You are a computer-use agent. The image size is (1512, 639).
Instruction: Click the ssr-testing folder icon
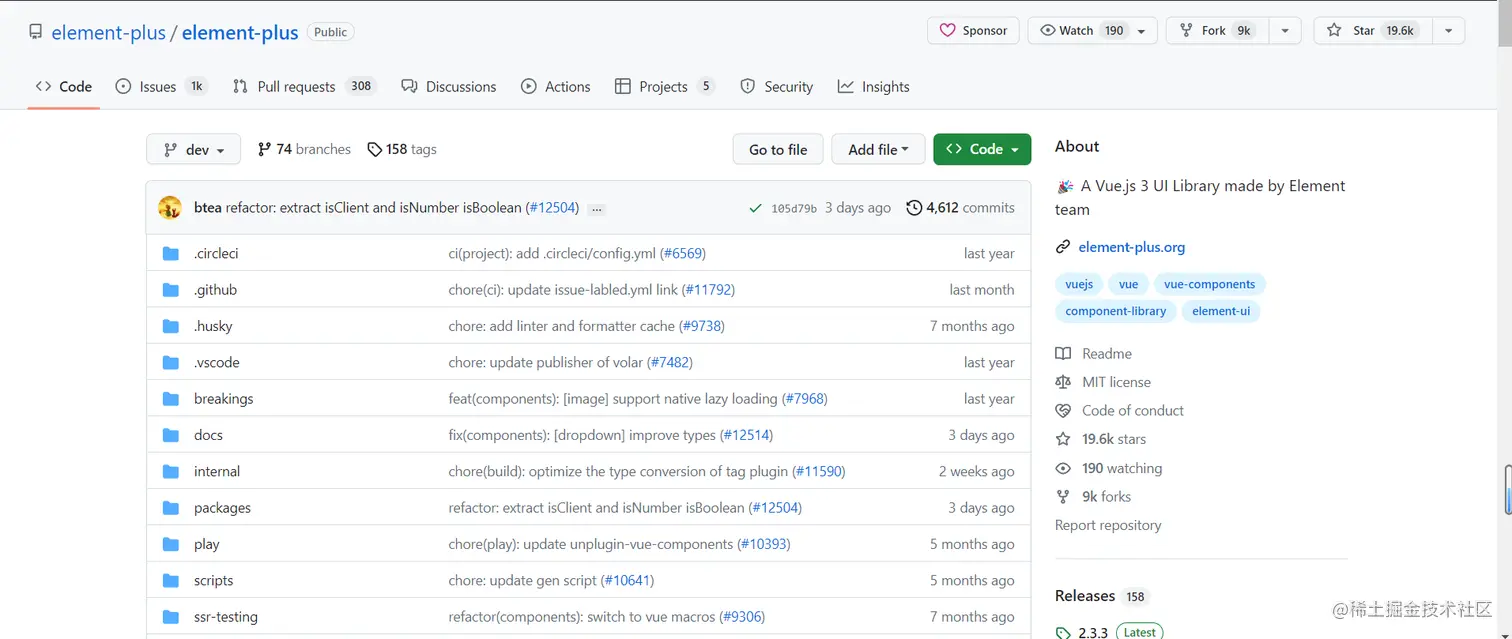coord(171,617)
